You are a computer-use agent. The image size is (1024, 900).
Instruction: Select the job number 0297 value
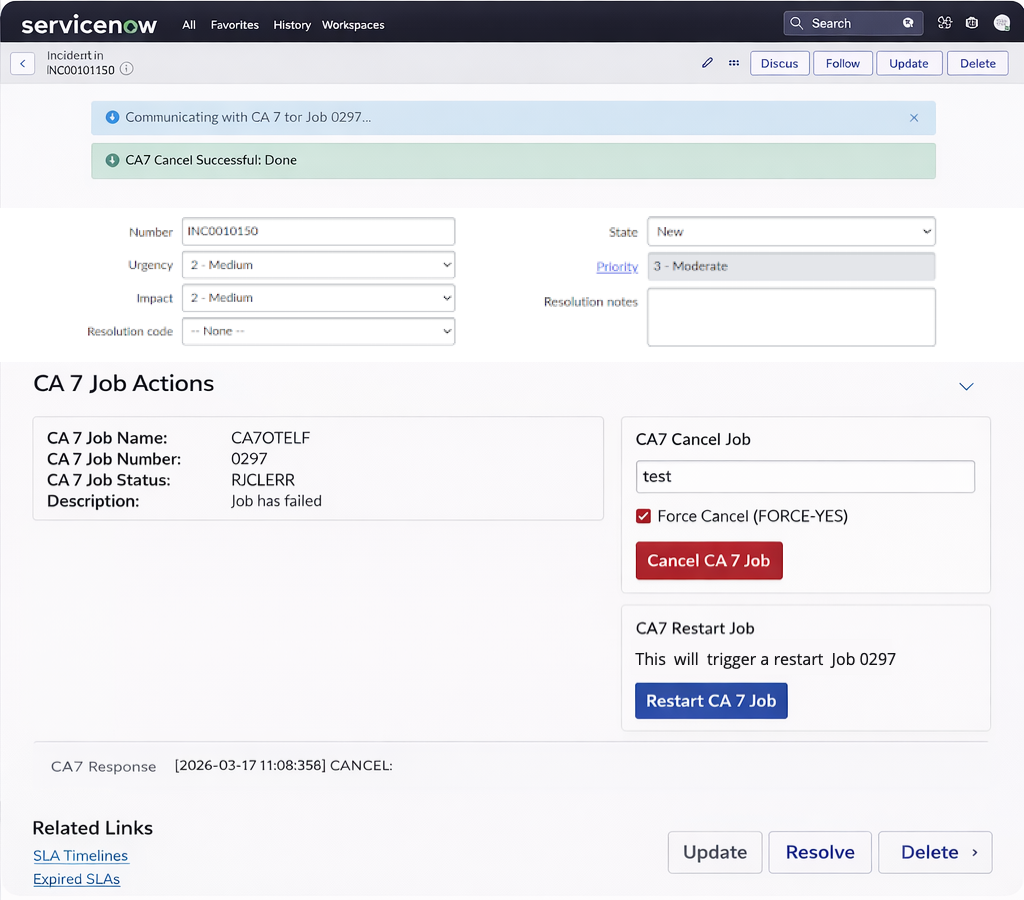tap(249, 459)
